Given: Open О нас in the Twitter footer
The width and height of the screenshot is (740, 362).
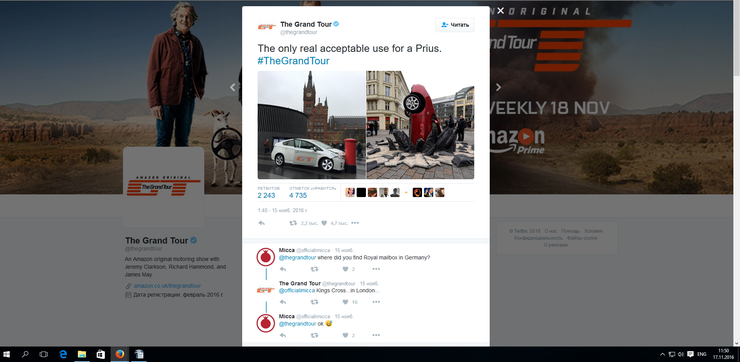Looking at the screenshot, I should [x=550, y=231].
